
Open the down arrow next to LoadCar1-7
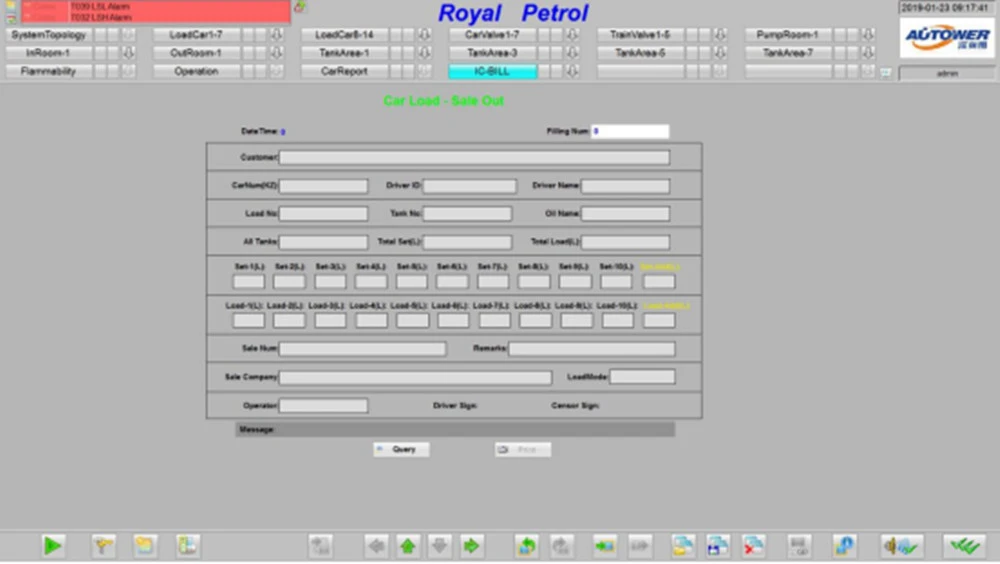tap(276, 34)
